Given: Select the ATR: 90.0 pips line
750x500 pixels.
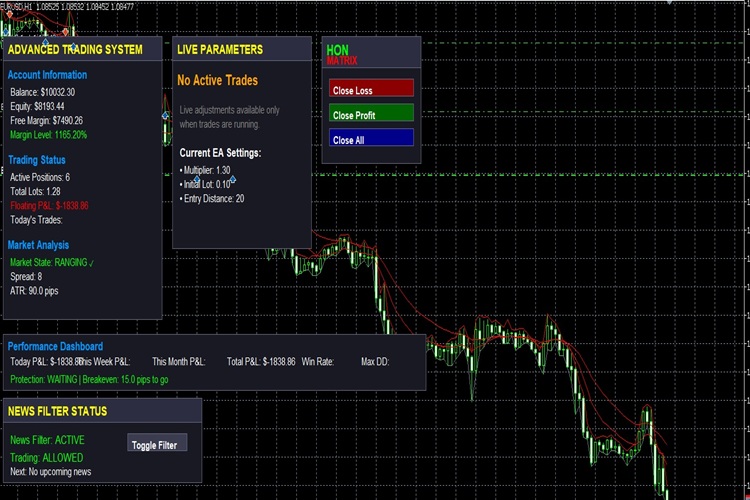Looking at the screenshot, I should click(34, 291).
